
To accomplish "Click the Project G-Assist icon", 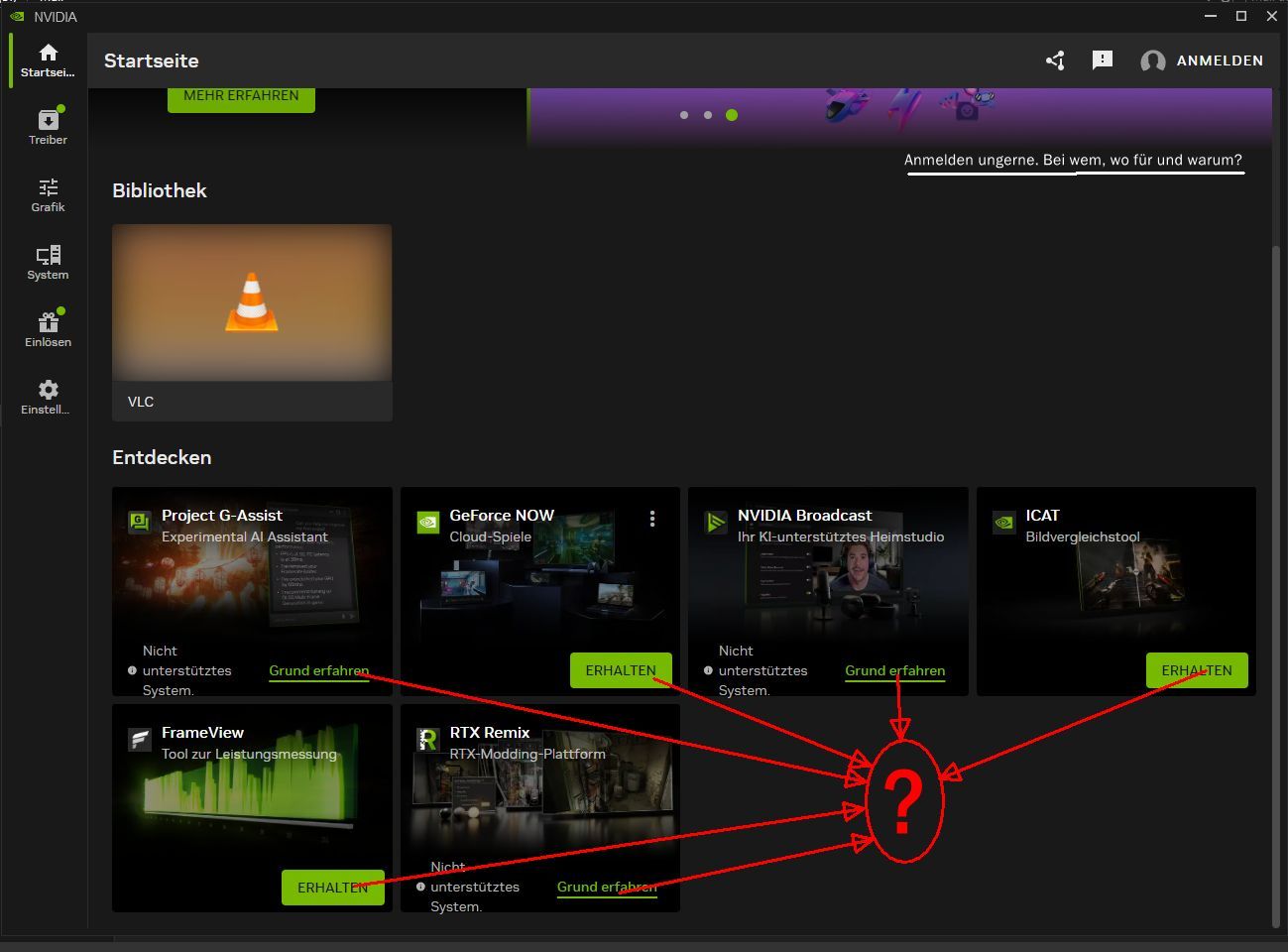I will point(140,521).
